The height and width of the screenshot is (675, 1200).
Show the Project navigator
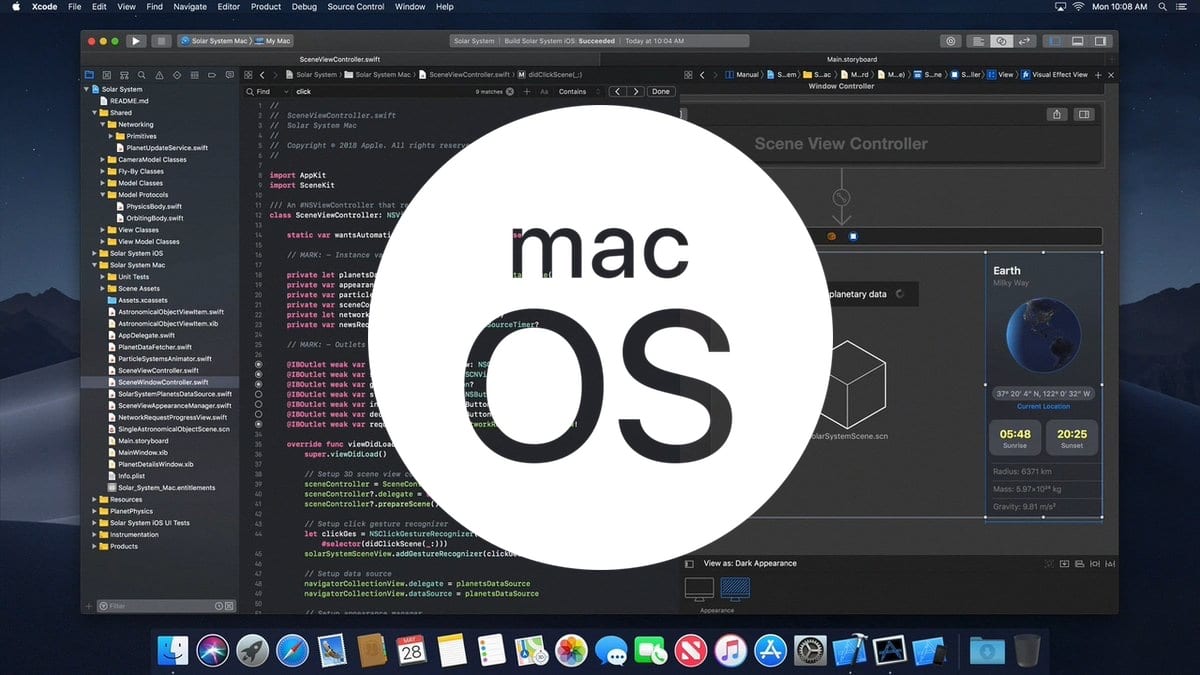click(90, 75)
